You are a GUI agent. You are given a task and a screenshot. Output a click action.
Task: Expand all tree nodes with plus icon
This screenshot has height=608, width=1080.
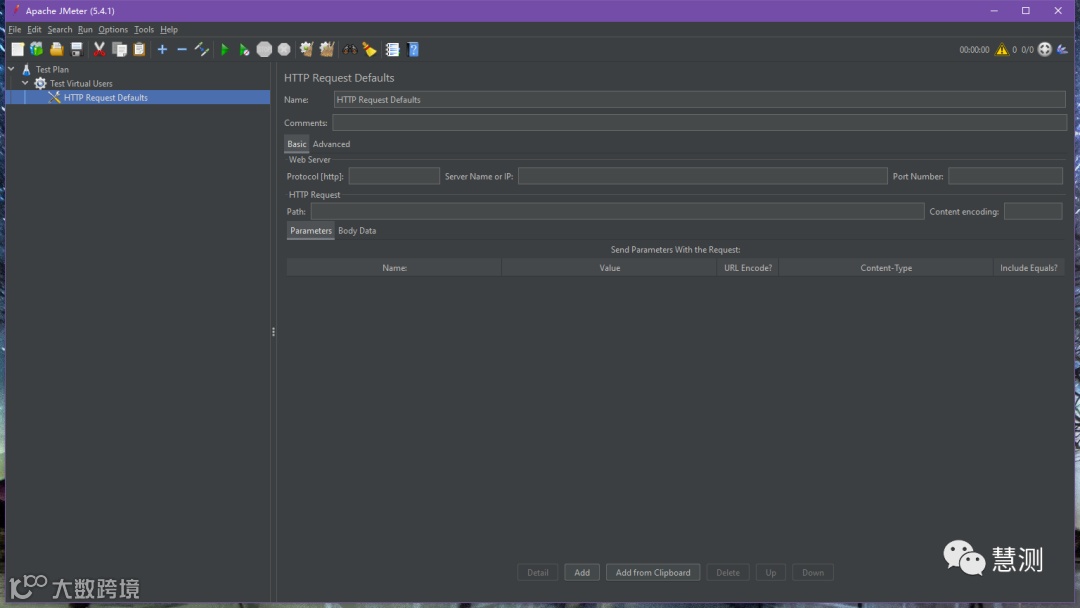pyautogui.click(x=162, y=49)
